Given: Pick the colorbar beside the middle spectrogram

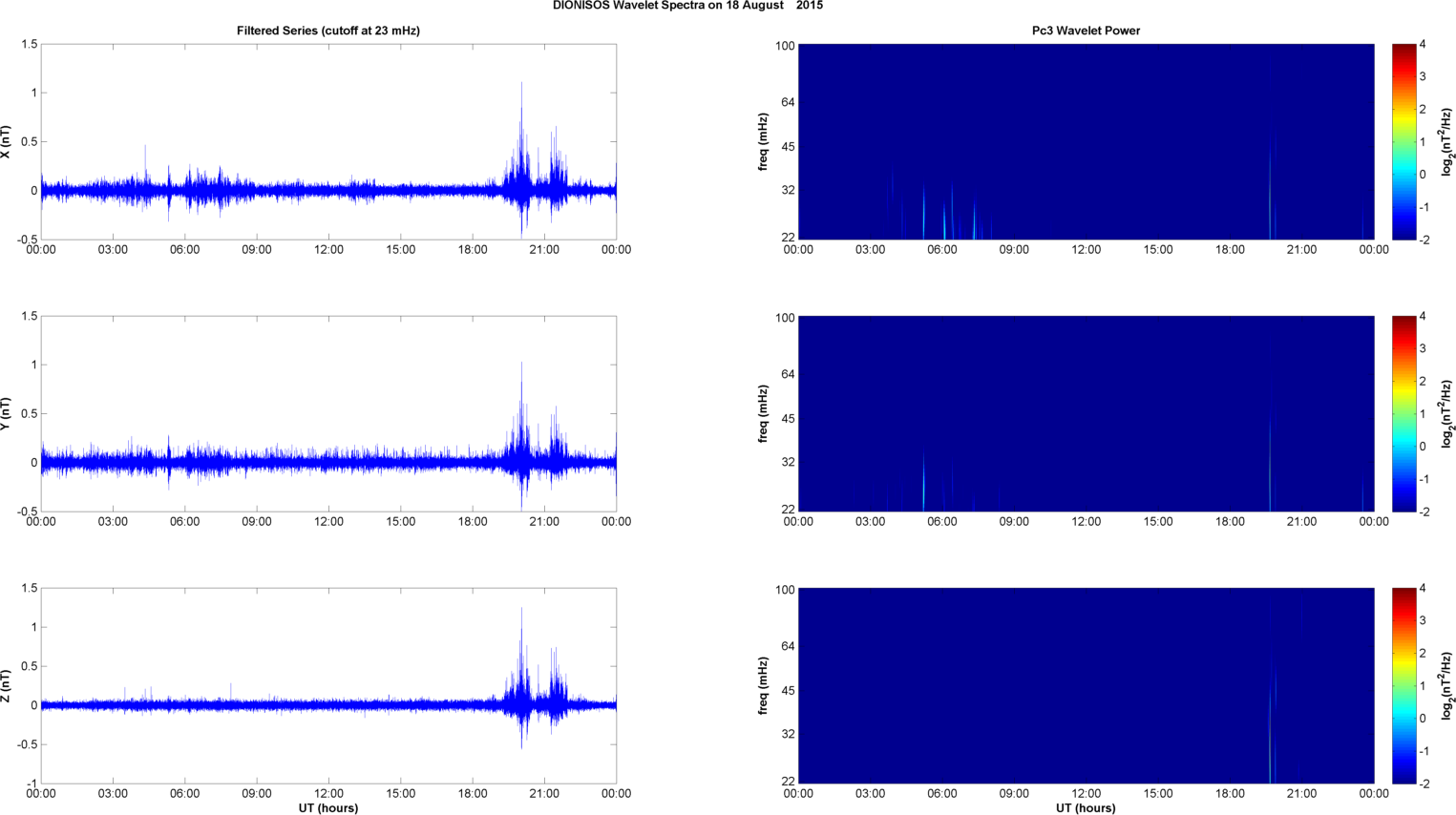Looking at the screenshot, I should [x=1403, y=413].
